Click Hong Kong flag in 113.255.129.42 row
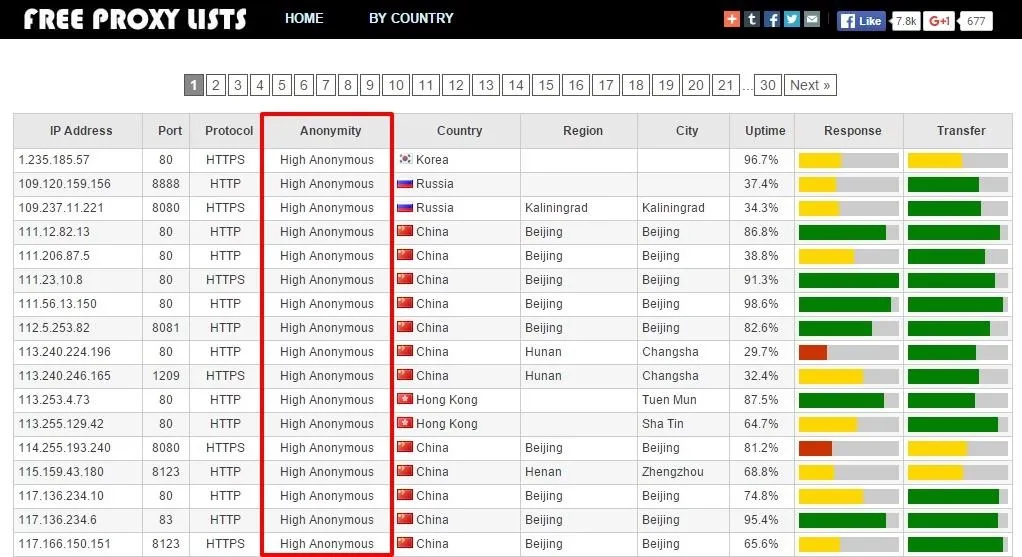 coord(405,423)
